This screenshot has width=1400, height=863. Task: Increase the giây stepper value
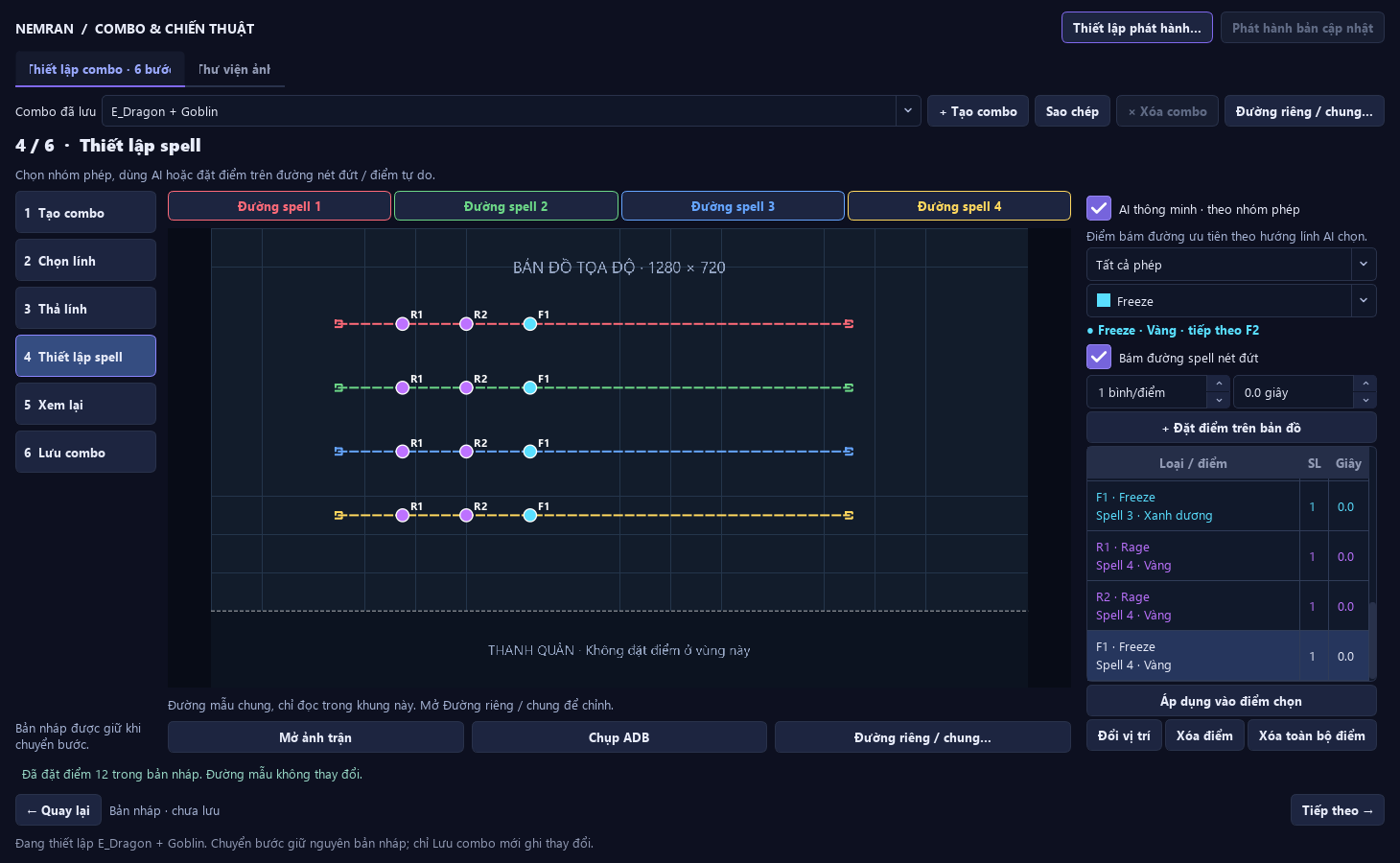point(1365,384)
